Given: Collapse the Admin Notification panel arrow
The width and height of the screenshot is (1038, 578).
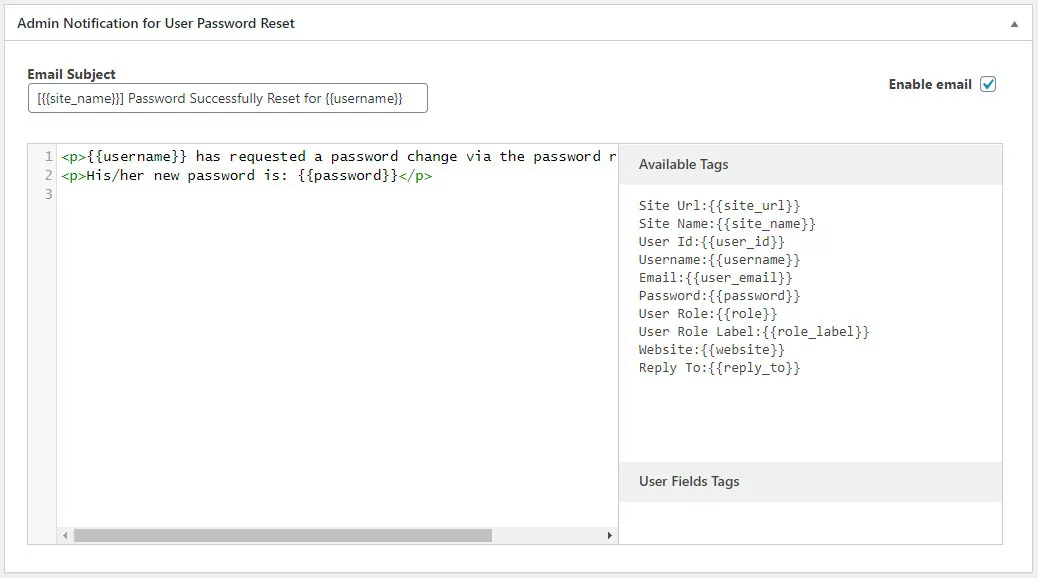Looking at the screenshot, I should 1014,24.
